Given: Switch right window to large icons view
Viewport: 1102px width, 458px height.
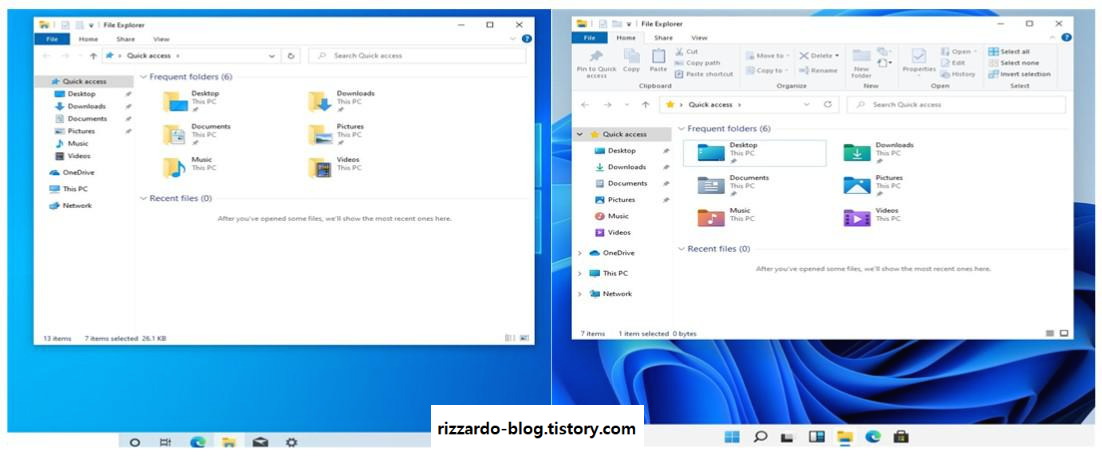Looking at the screenshot, I should 1064,333.
